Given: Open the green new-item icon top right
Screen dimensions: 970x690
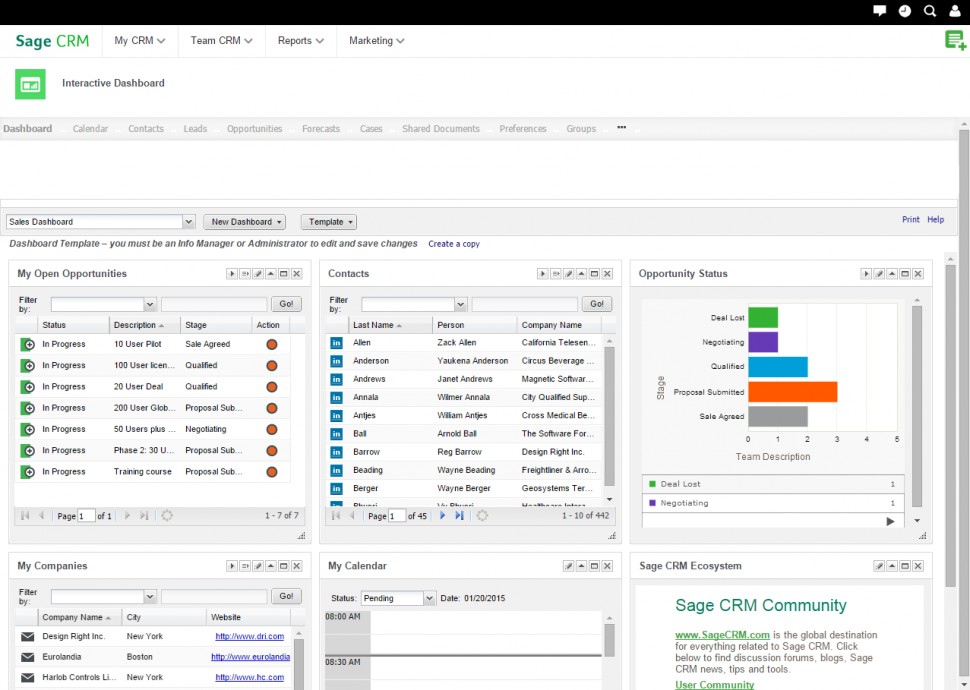Looking at the screenshot, I should [x=954, y=40].
